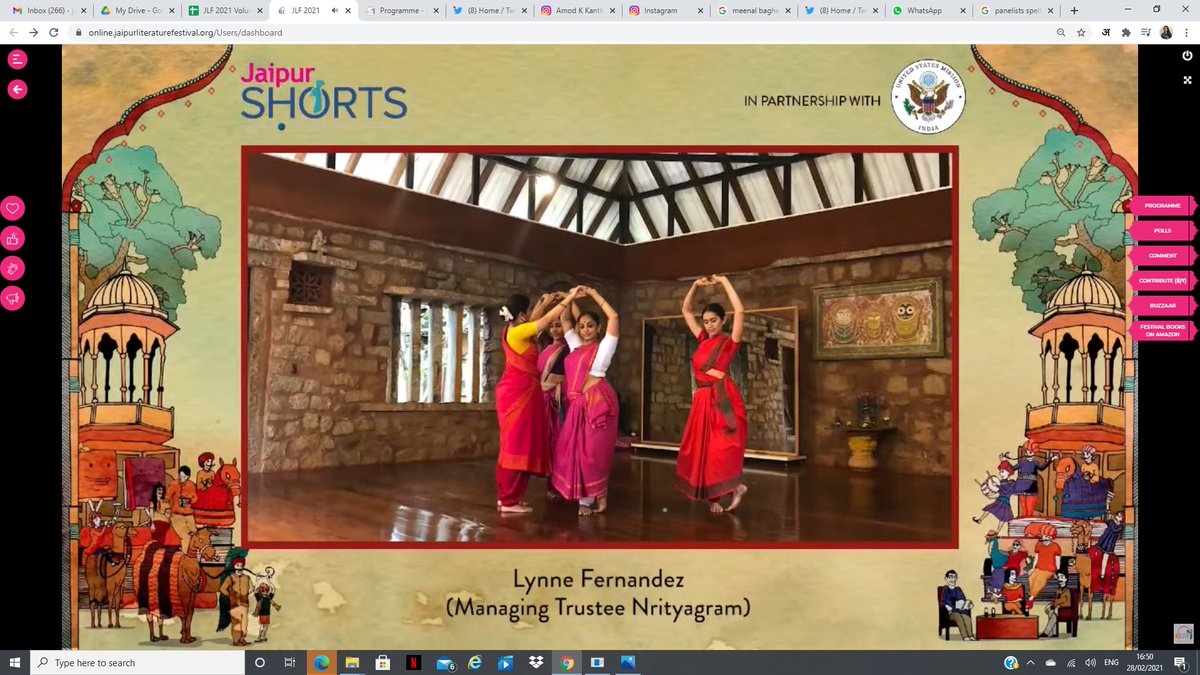
Task: Open the Photos app from the taskbar
Action: (628, 662)
